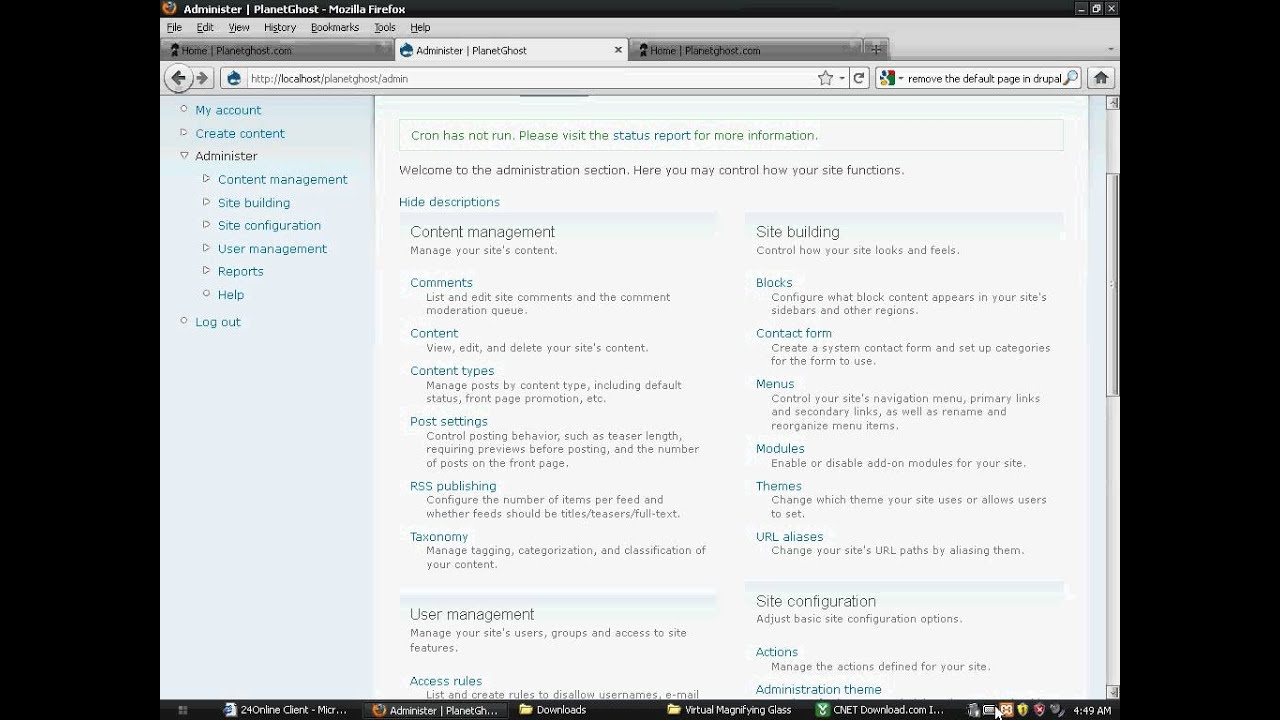The image size is (1280, 720).
Task: Click the page vertical scrollbar thumb
Action: click(x=1114, y=283)
